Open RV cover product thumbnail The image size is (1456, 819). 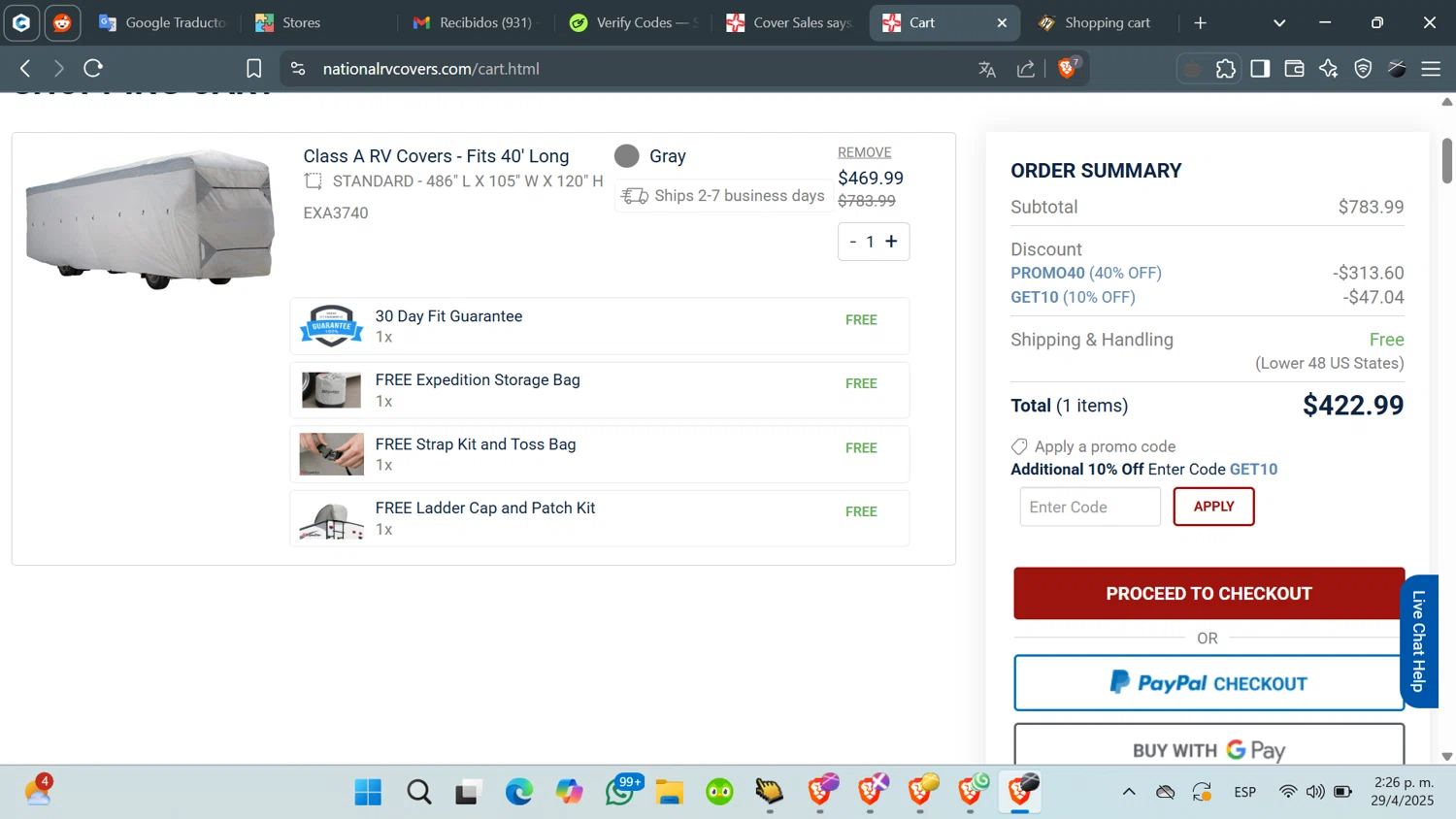(150, 218)
